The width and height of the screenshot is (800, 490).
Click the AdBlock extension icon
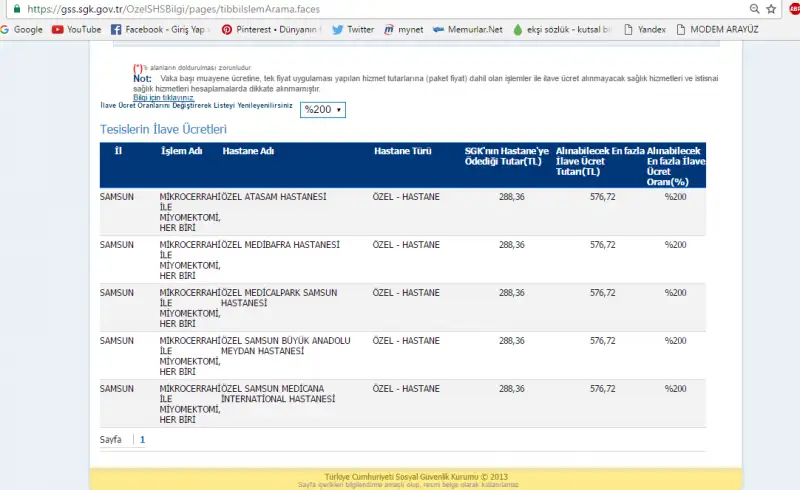pyautogui.click(x=792, y=8)
